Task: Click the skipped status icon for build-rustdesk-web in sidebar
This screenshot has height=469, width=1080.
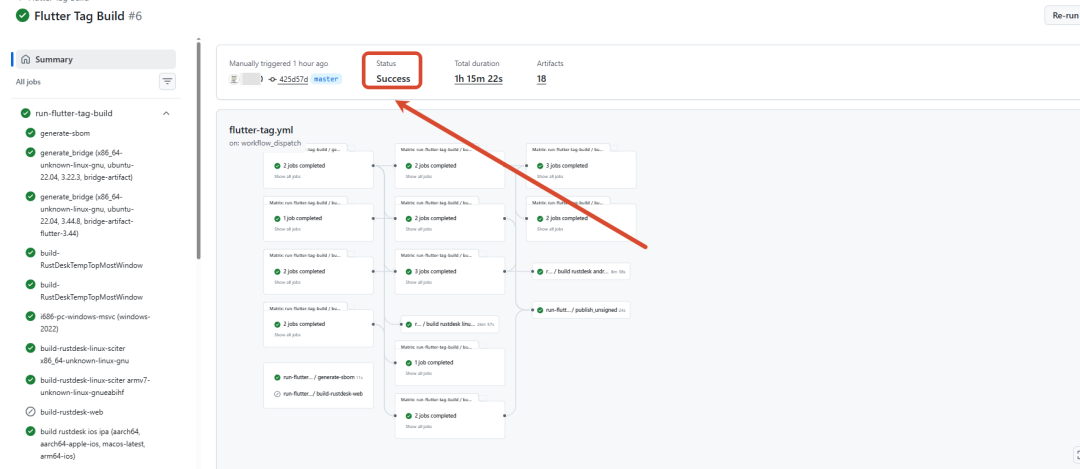Action: 30,412
